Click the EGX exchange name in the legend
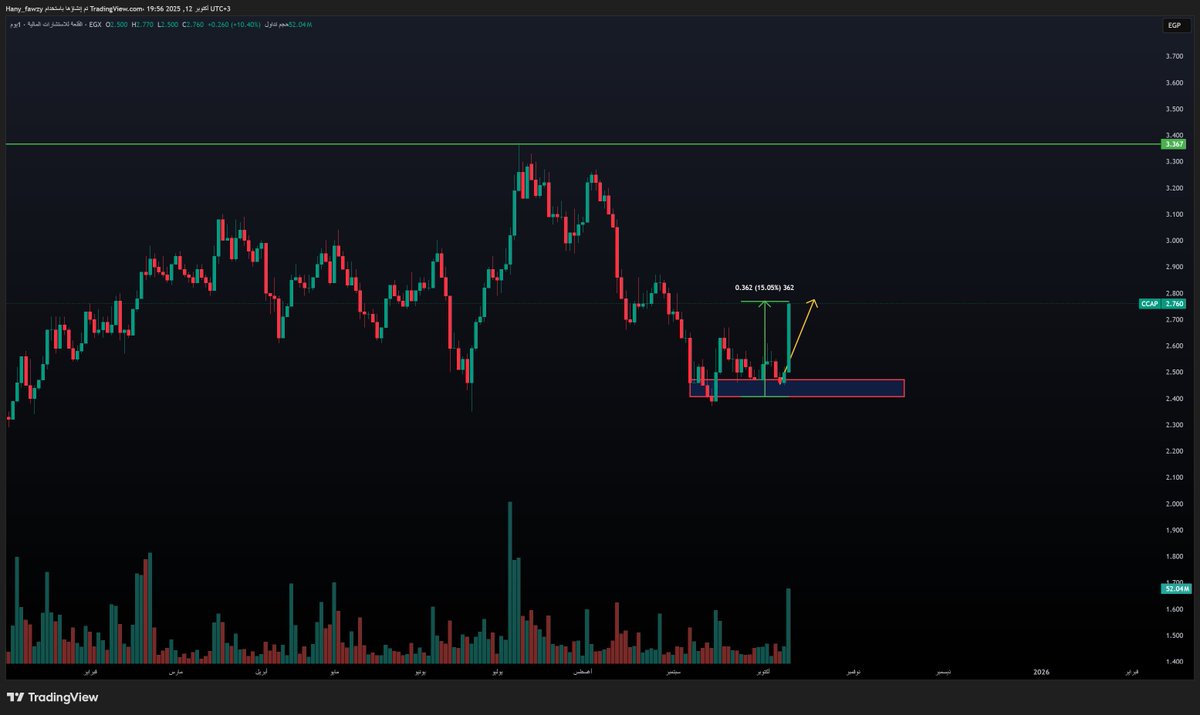 click(x=95, y=24)
